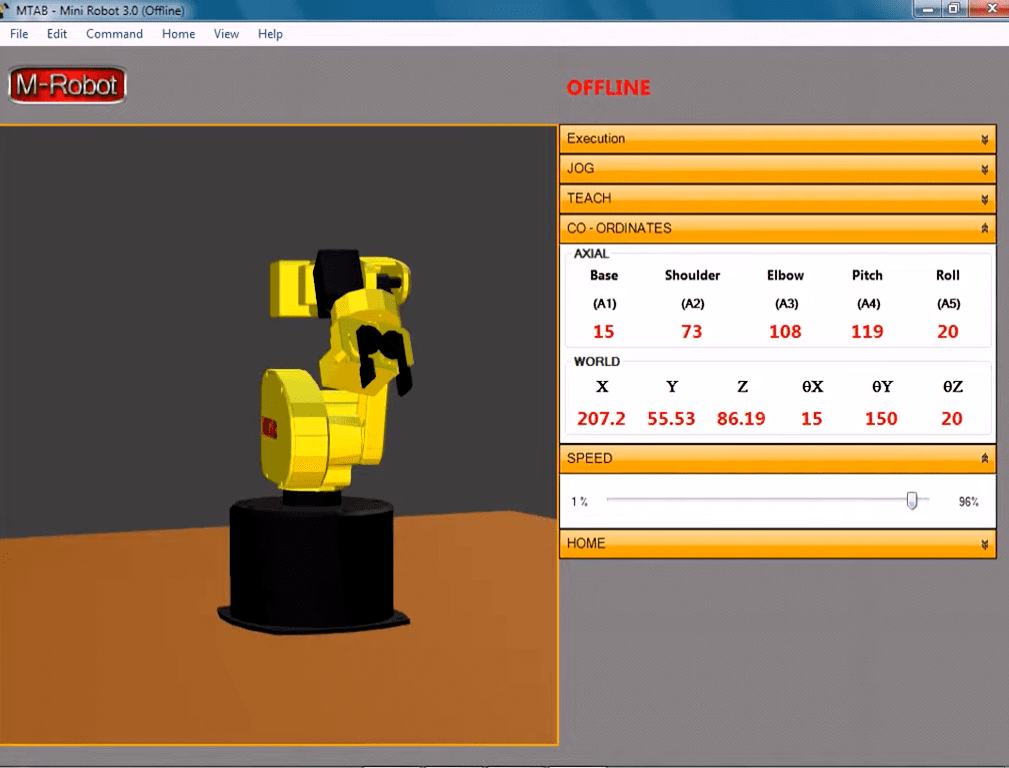Expand the JOG panel chevron

point(984,169)
